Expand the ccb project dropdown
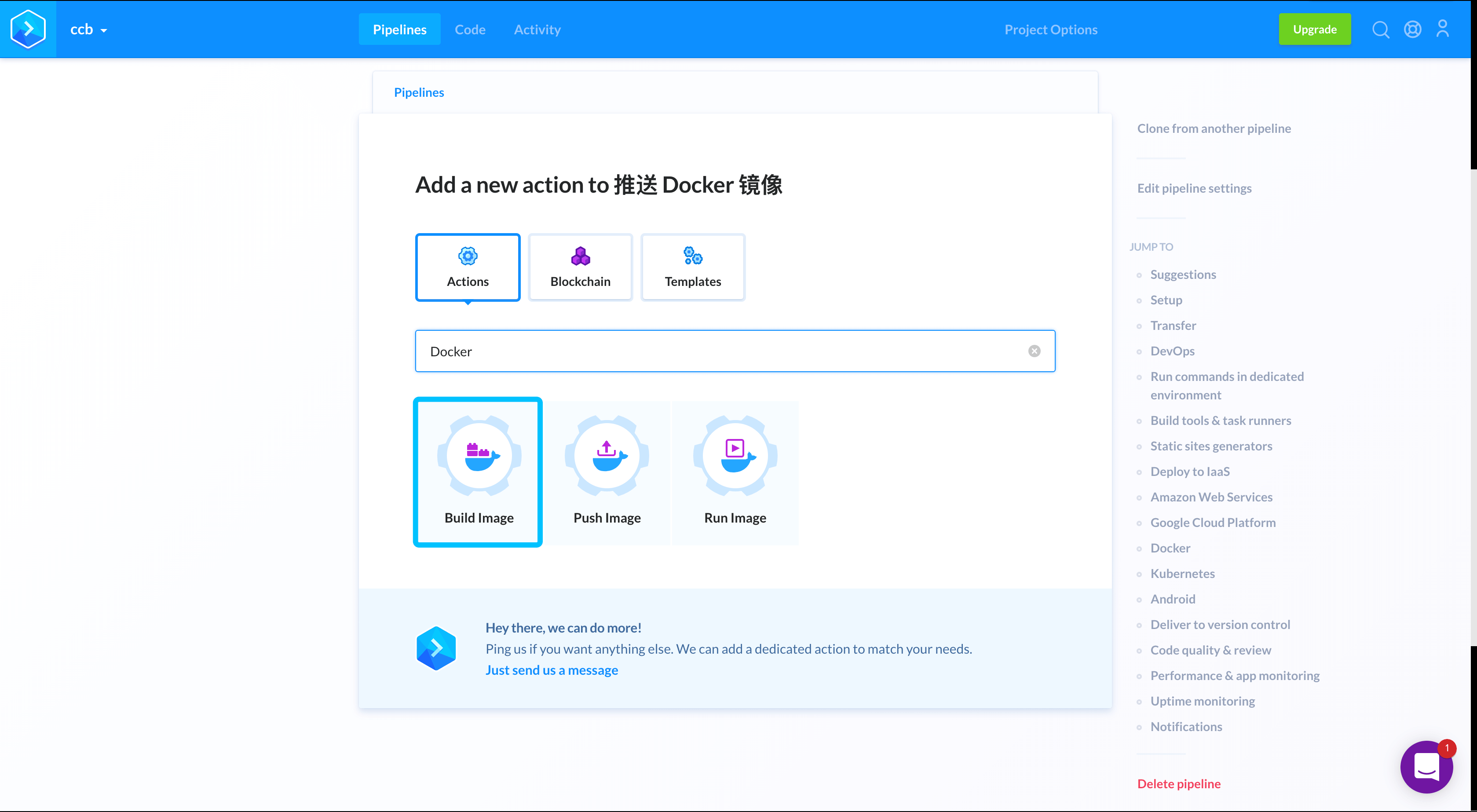 [88, 30]
